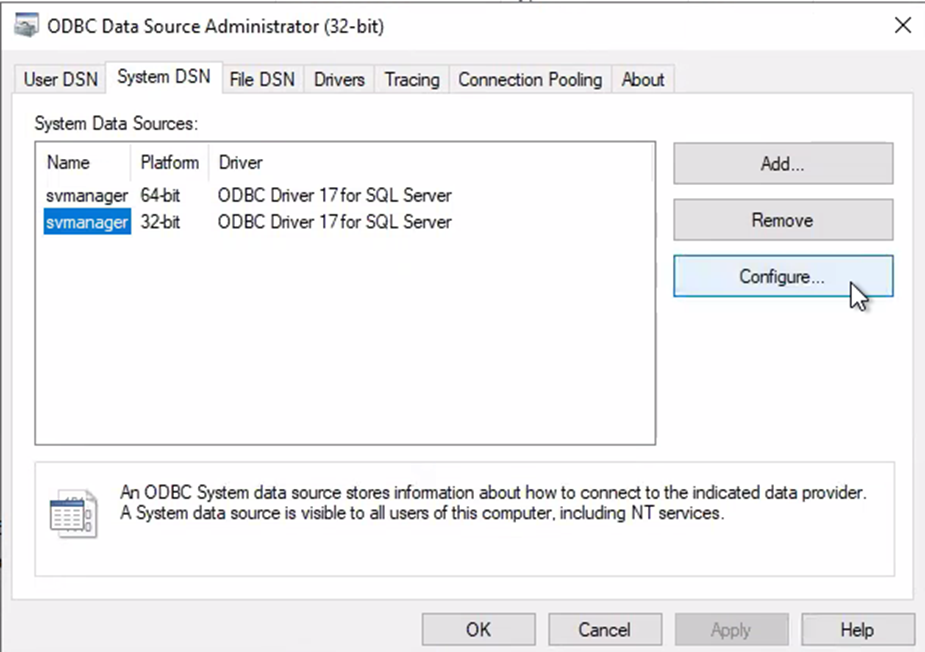The width and height of the screenshot is (925, 652).
Task: Select the 32-bit svmanager data source
Action: tap(87, 222)
